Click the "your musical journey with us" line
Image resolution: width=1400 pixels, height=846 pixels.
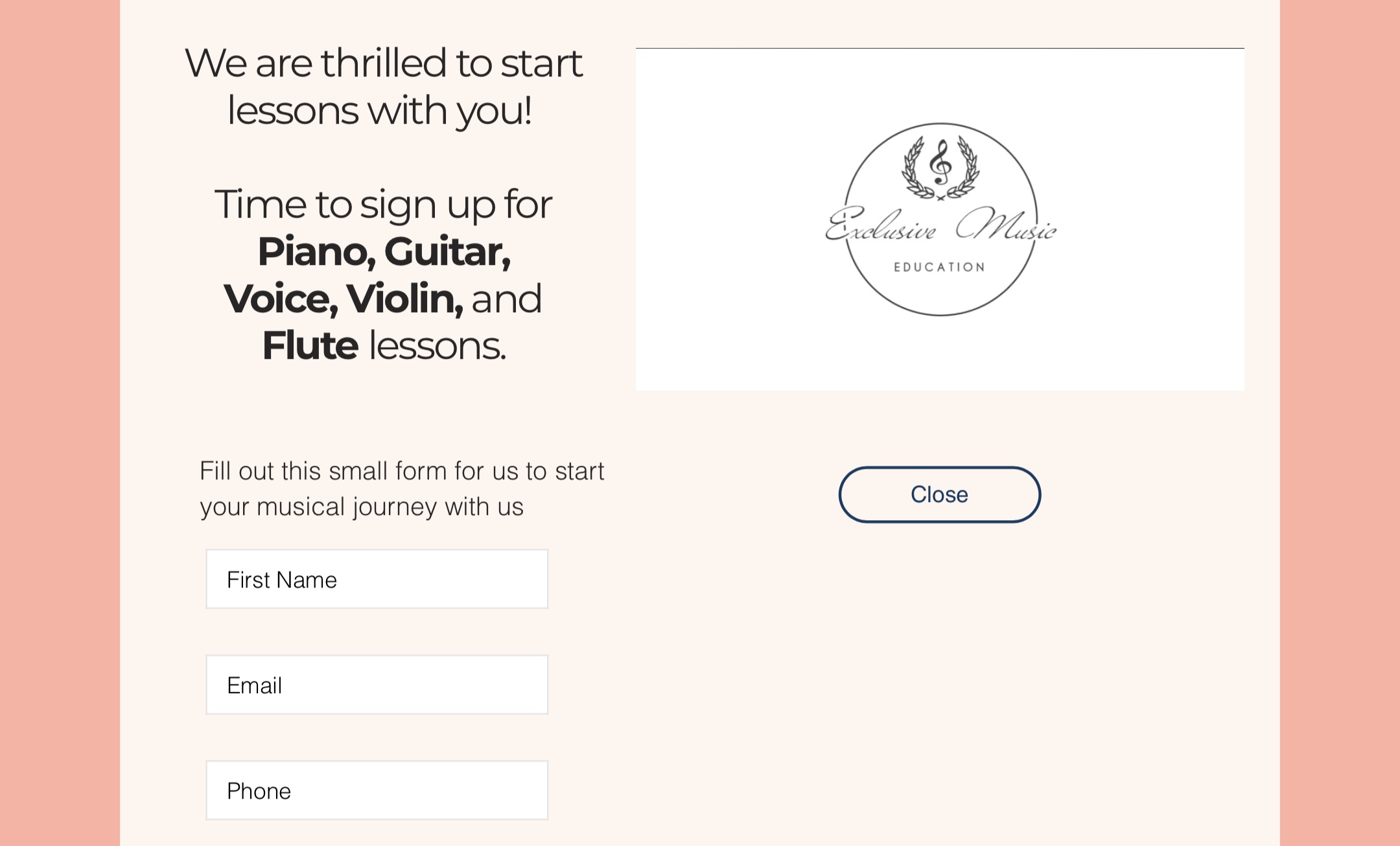pyautogui.click(x=362, y=507)
